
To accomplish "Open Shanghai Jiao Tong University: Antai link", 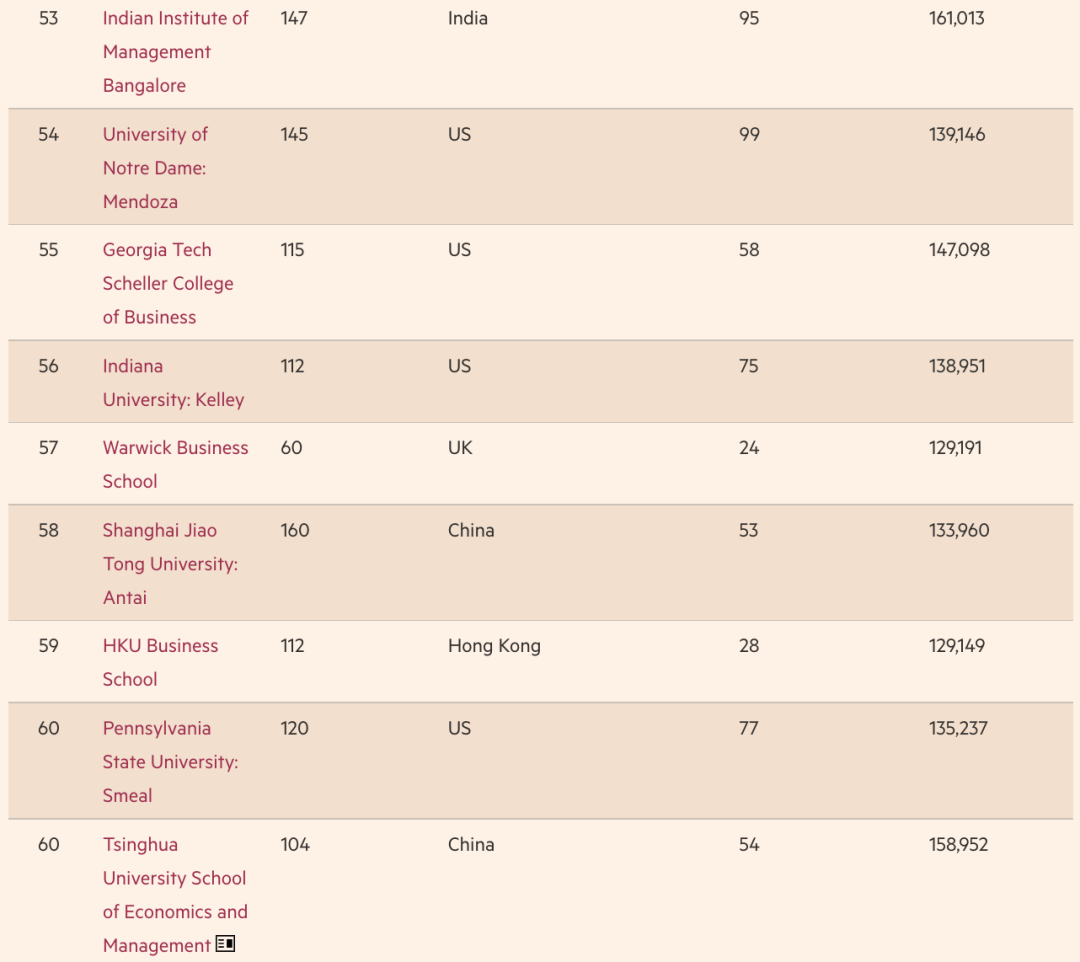I will click(170, 564).
